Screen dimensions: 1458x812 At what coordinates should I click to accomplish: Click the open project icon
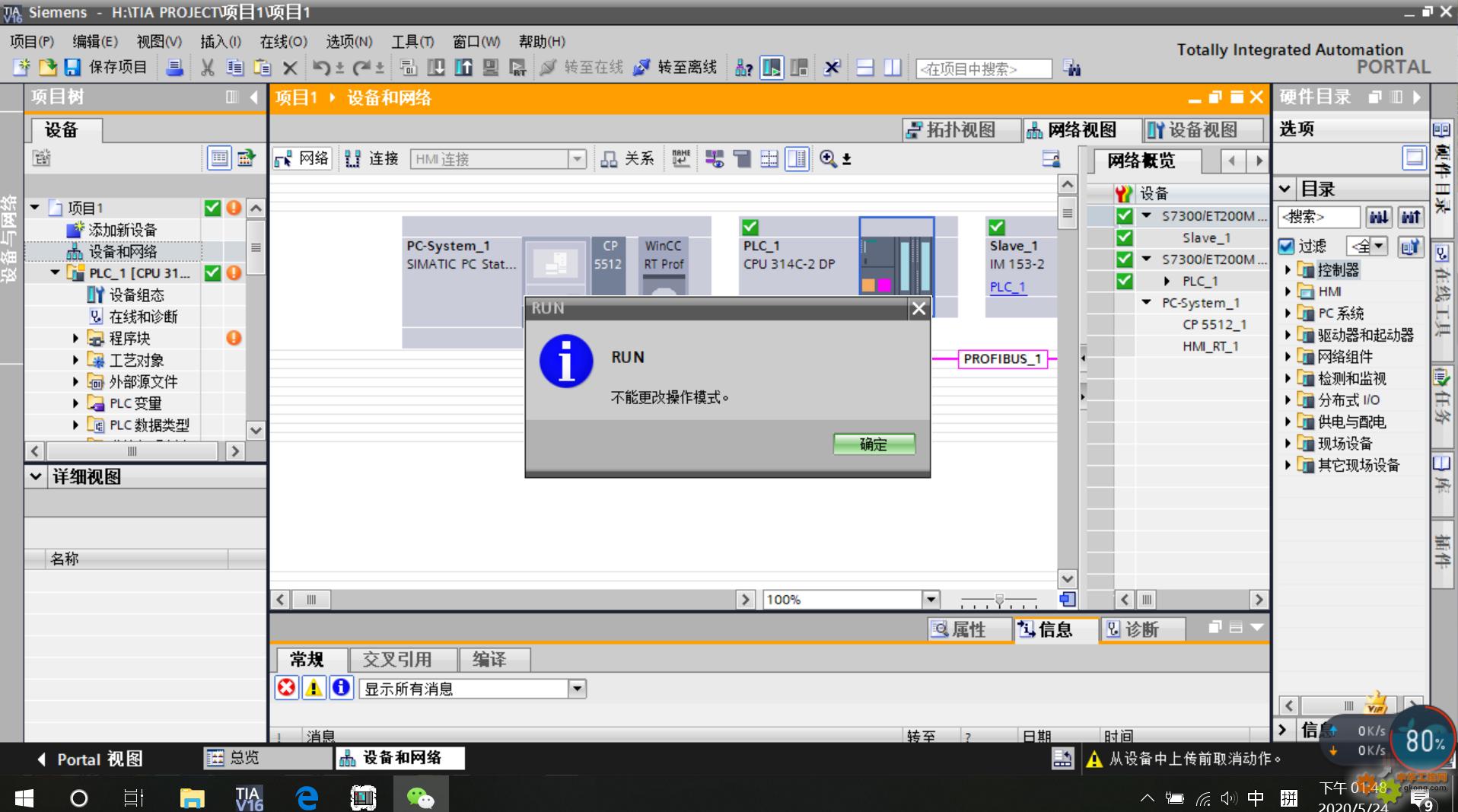[x=47, y=68]
